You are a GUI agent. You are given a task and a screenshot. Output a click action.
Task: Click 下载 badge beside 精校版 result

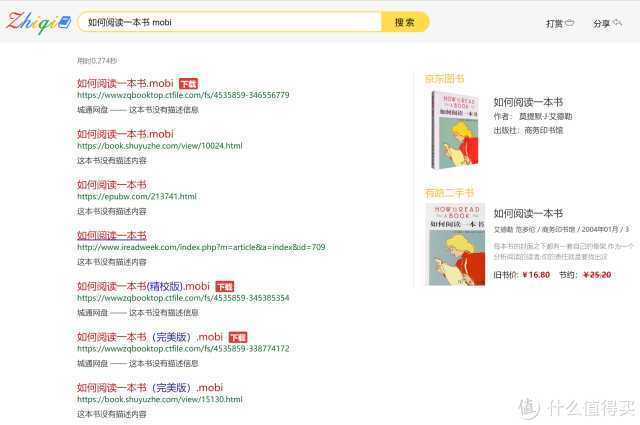click(x=225, y=287)
